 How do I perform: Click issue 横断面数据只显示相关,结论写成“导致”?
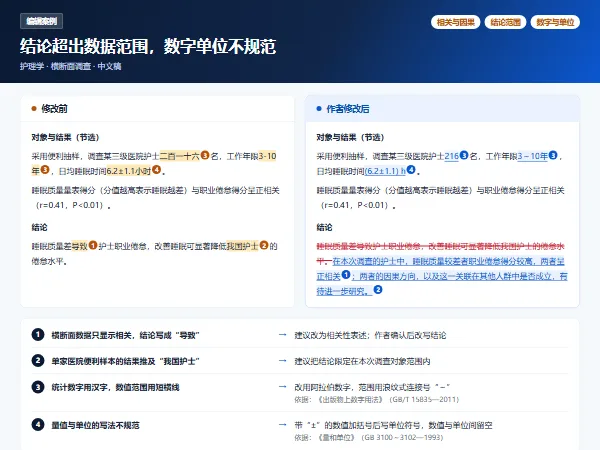(126, 335)
